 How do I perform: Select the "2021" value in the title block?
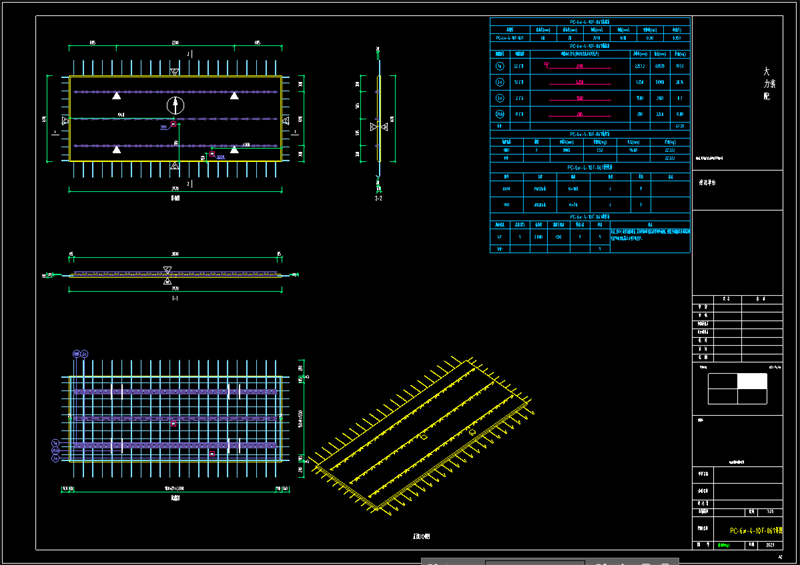pos(770,545)
